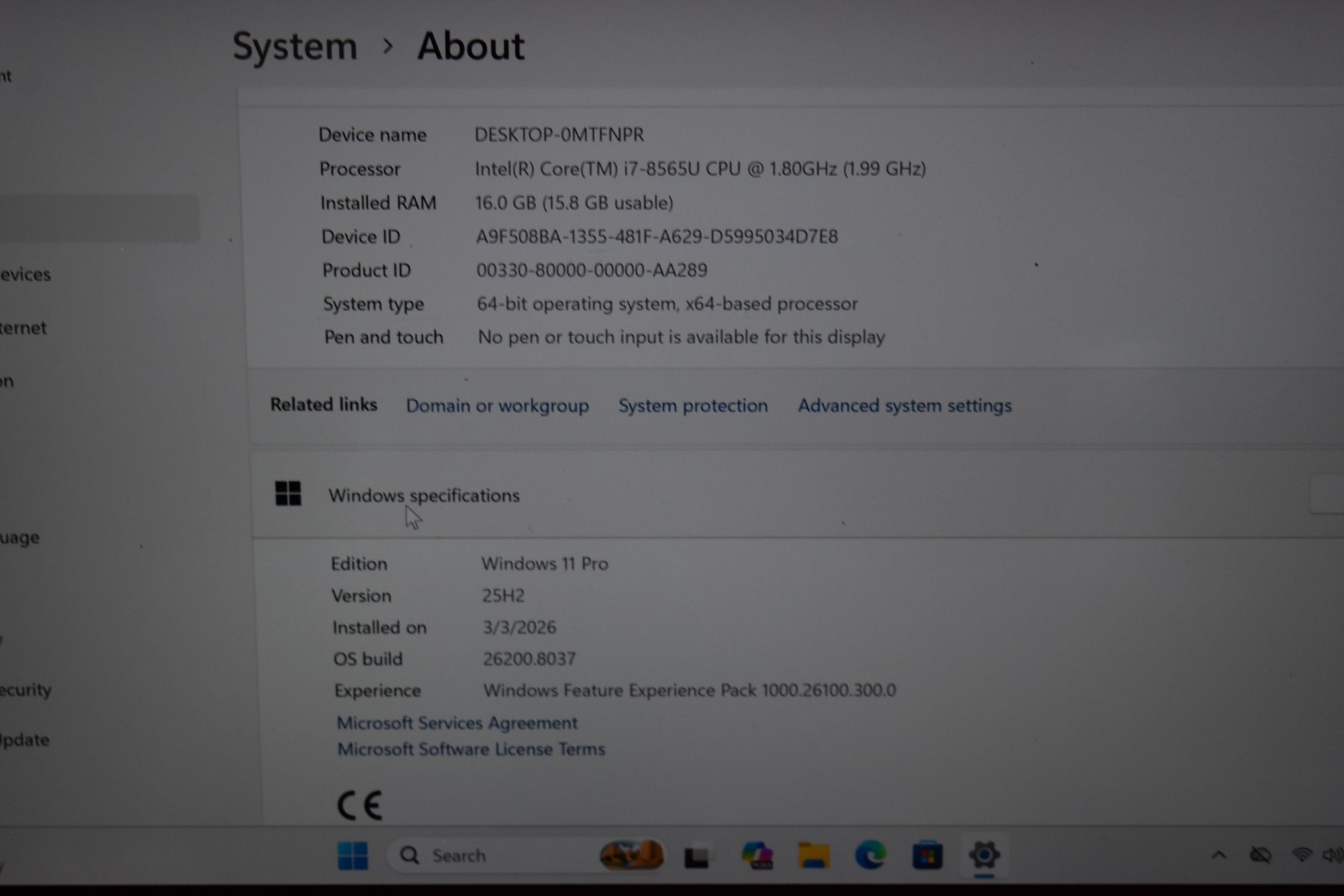Open Microsoft Software License Terms

[x=471, y=749]
